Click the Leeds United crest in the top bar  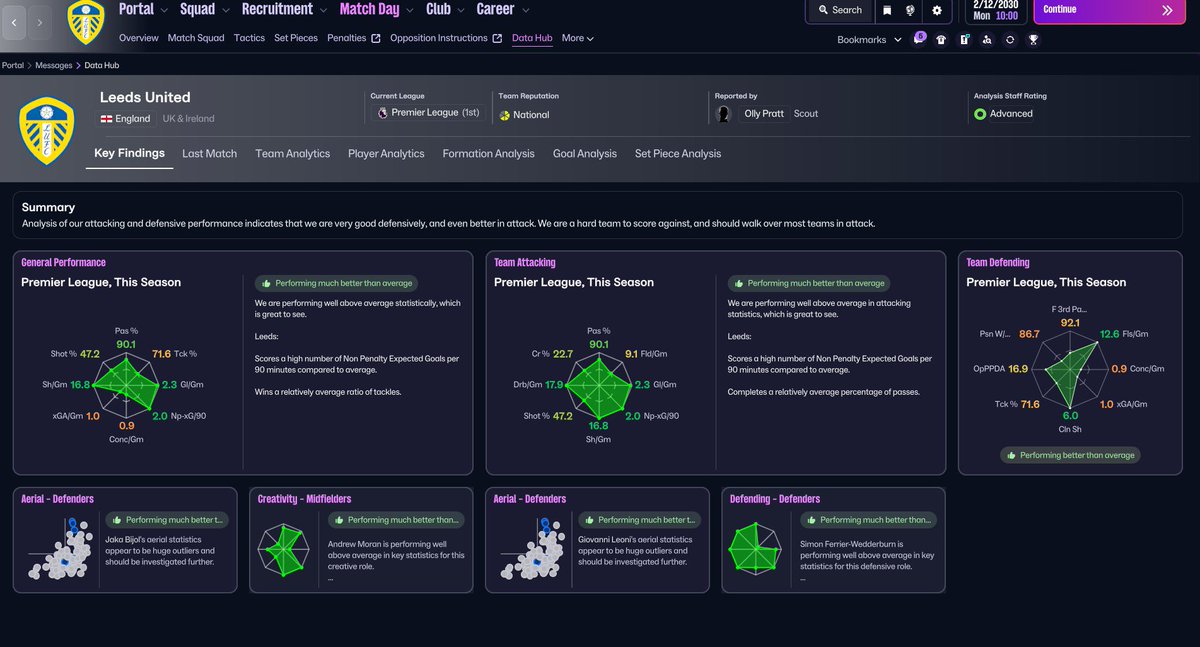[x=88, y=22]
